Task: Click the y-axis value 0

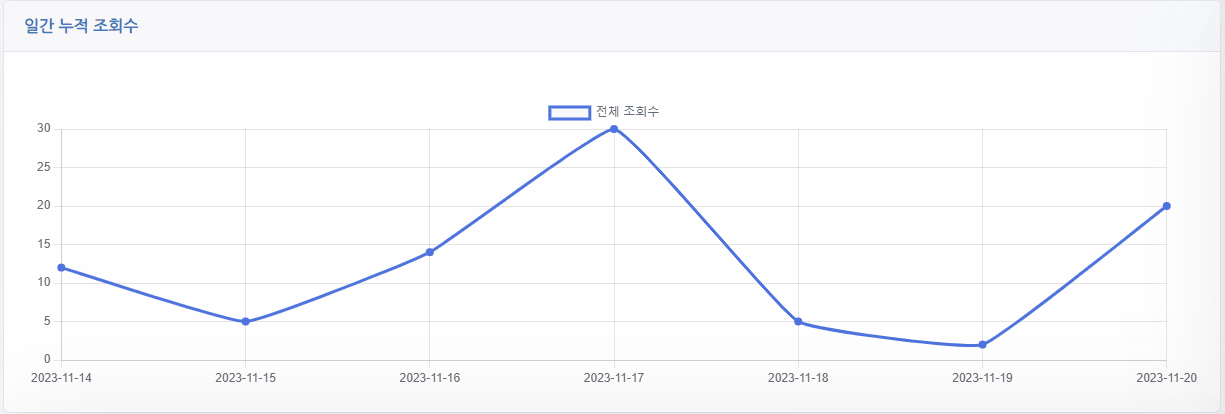Action: coord(47,360)
